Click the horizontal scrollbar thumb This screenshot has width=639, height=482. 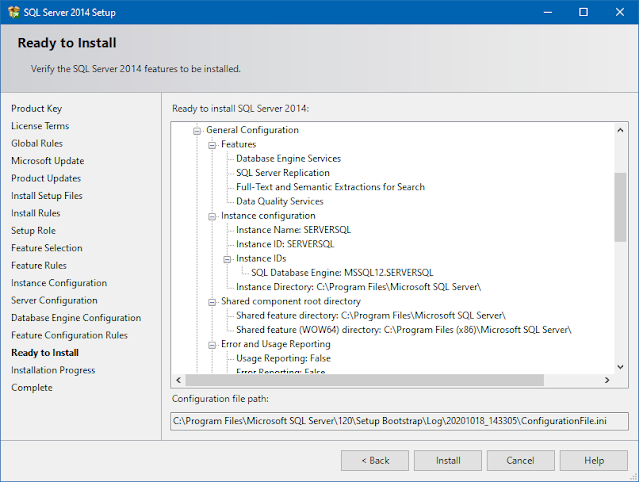coord(364,380)
